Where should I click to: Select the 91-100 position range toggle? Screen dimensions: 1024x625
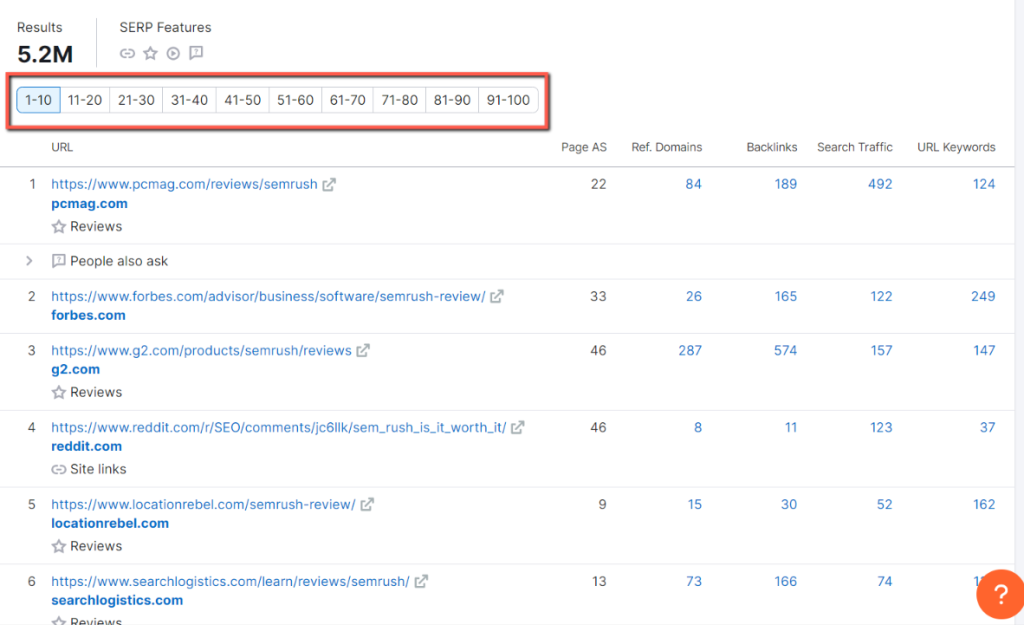point(508,100)
